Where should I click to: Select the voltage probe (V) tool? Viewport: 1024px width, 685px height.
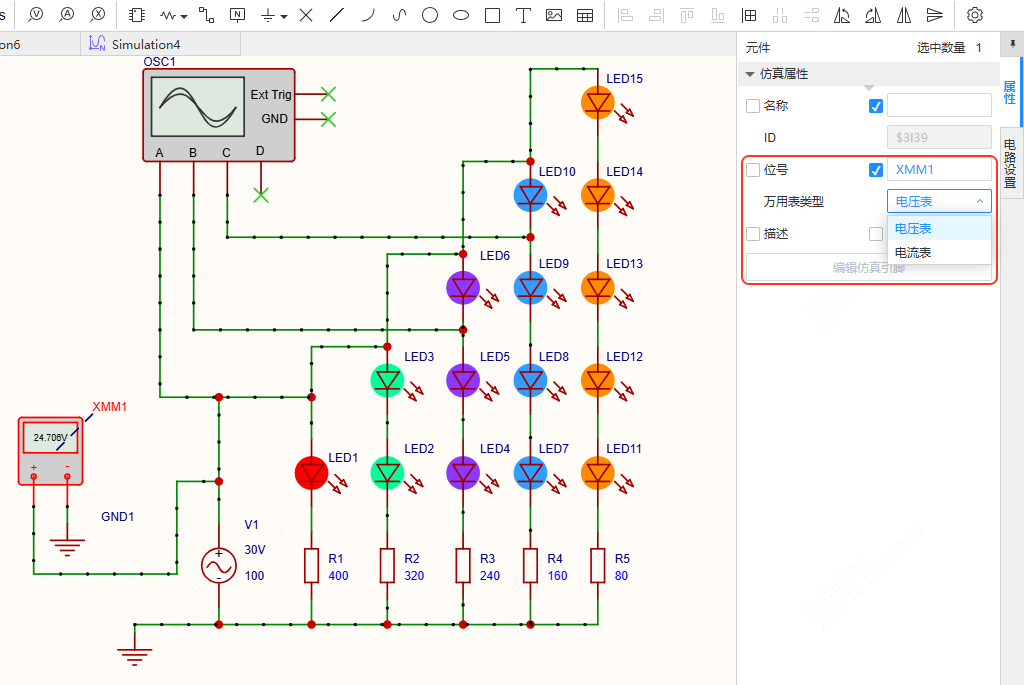click(x=36, y=15)
